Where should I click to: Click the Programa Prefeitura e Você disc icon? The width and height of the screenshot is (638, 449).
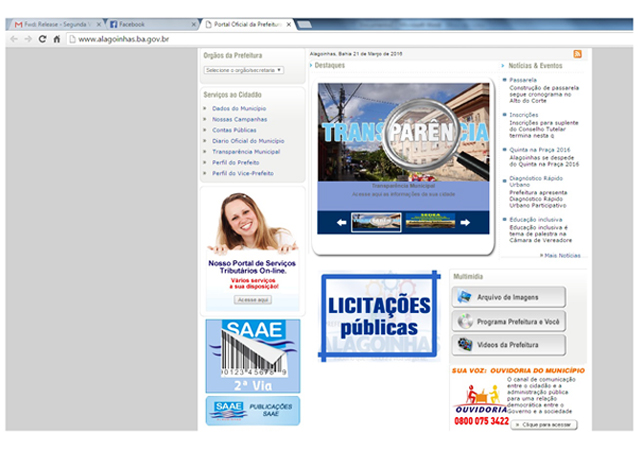pos(465,321)
